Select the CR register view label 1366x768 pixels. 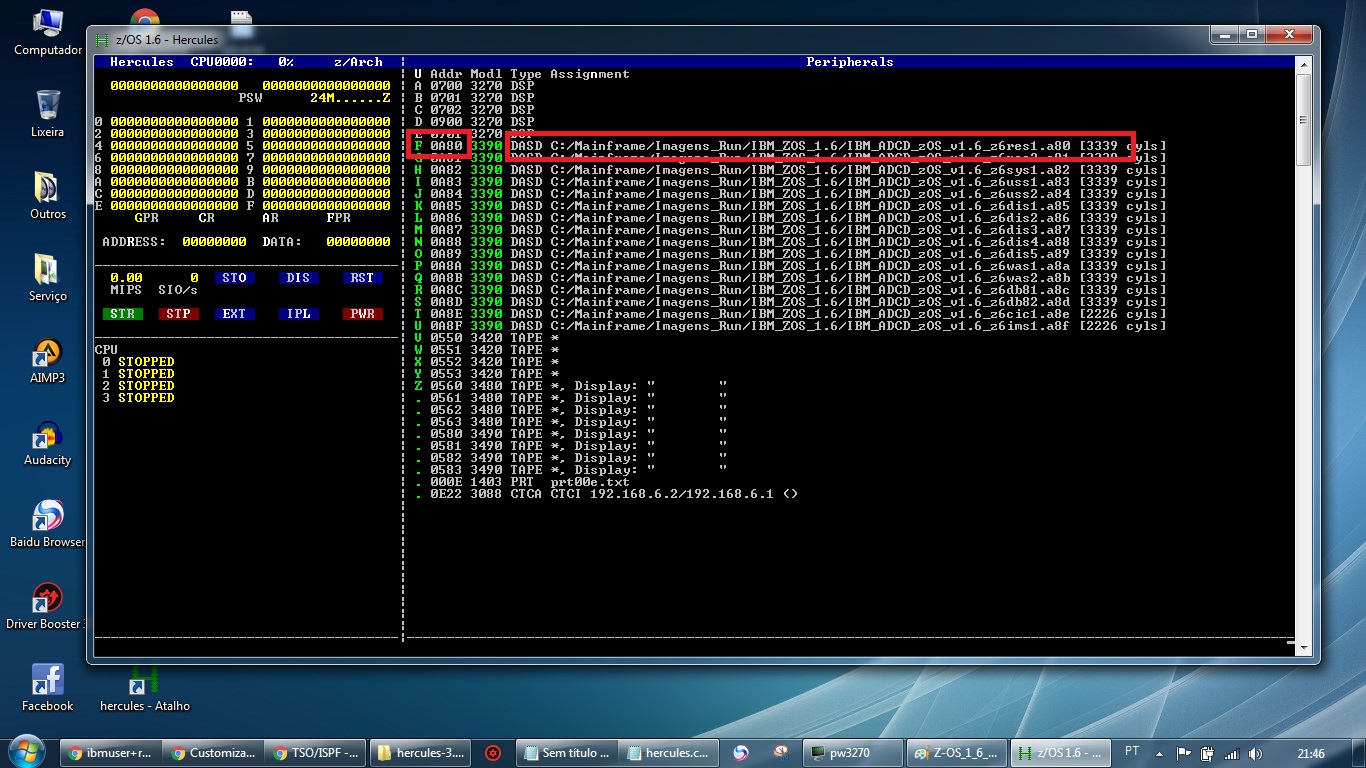(x=206, y=218)
